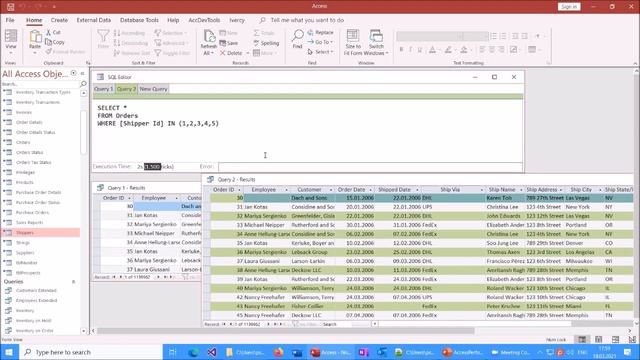This screenshot has height=360, width=640.
Task: Click the Refresh All icon
Action: tap(209, 37)
